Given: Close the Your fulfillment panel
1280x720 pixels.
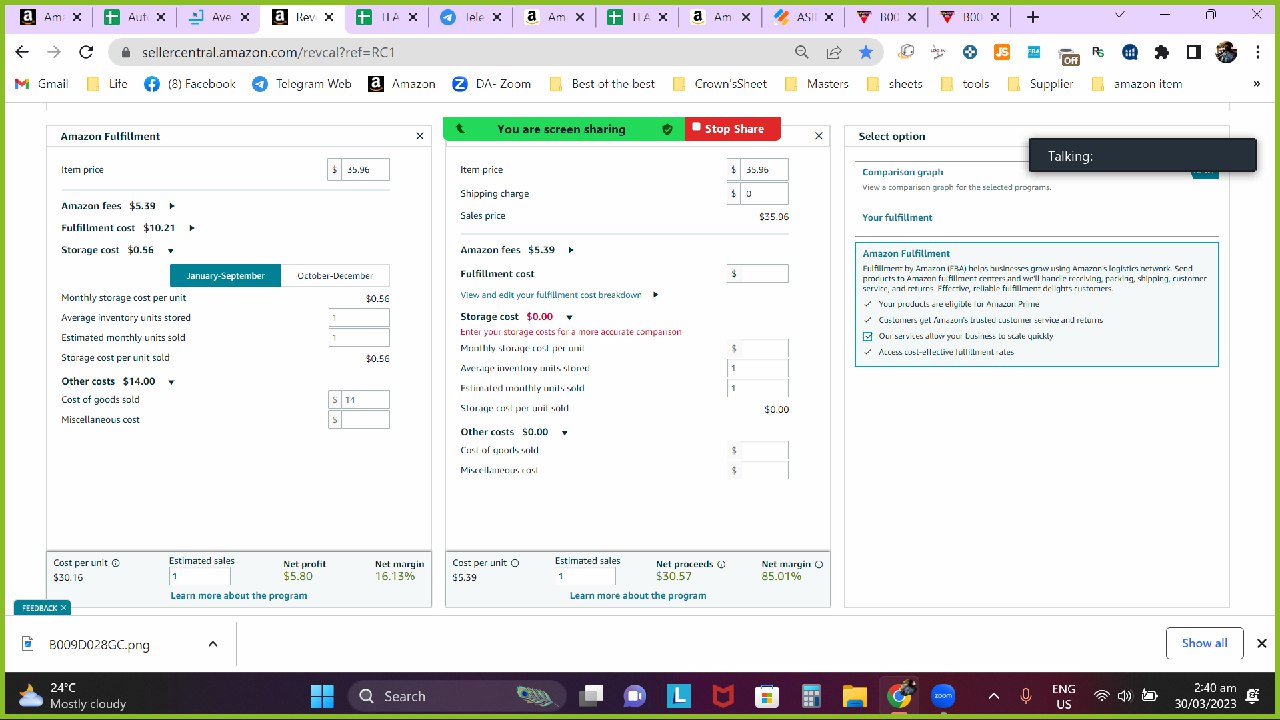Looking at the screenshot, I should (x=819, y=136).
